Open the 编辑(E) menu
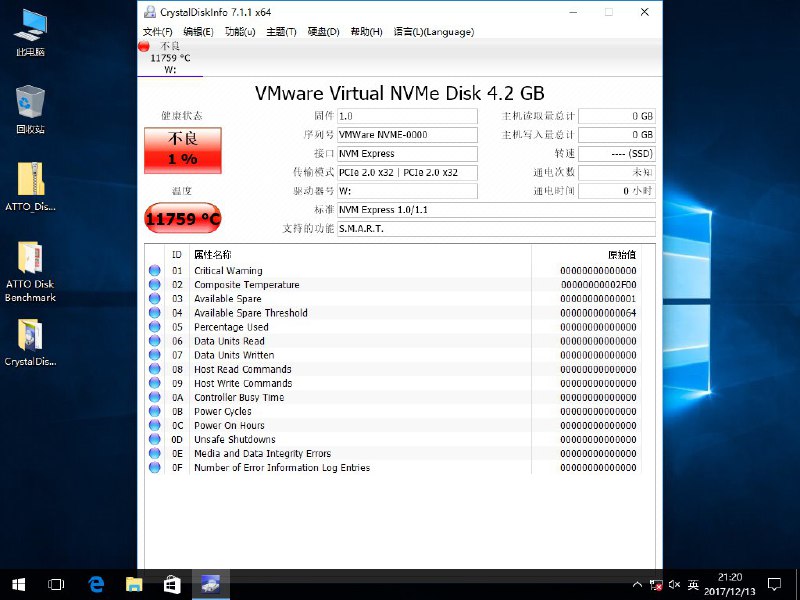The width and height of the screenshot is (800, 600). (x=198, y=32)
